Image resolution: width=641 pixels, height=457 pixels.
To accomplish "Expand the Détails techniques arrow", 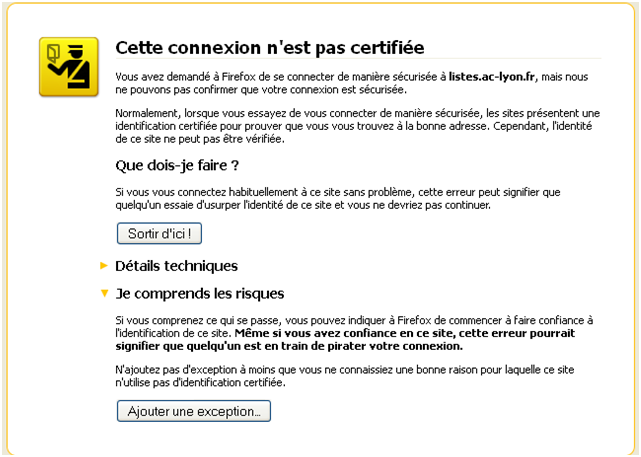I will tap(103, 266).
